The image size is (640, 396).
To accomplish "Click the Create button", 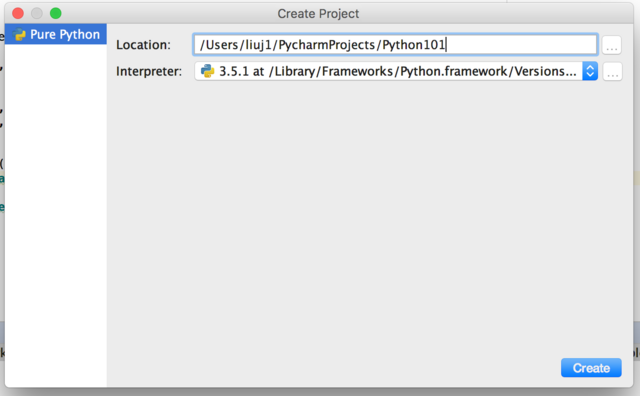I will pos(591,368).
